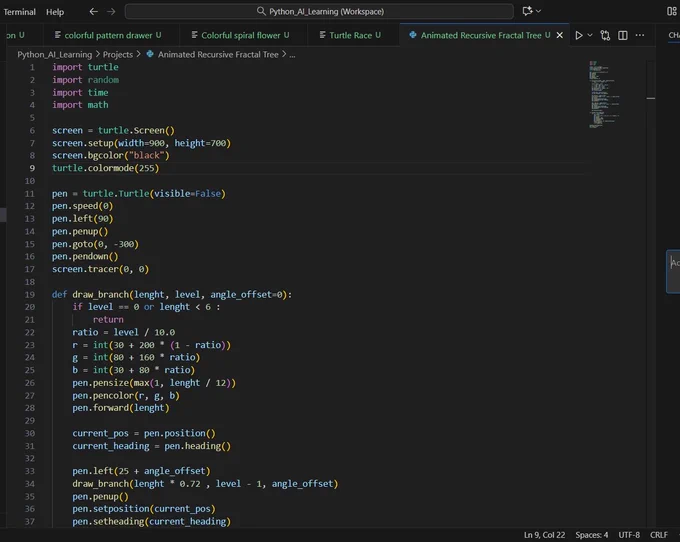Click the Python icon on active tab
The width and height of the screenshot is (680, 542).
pos(413,35)
